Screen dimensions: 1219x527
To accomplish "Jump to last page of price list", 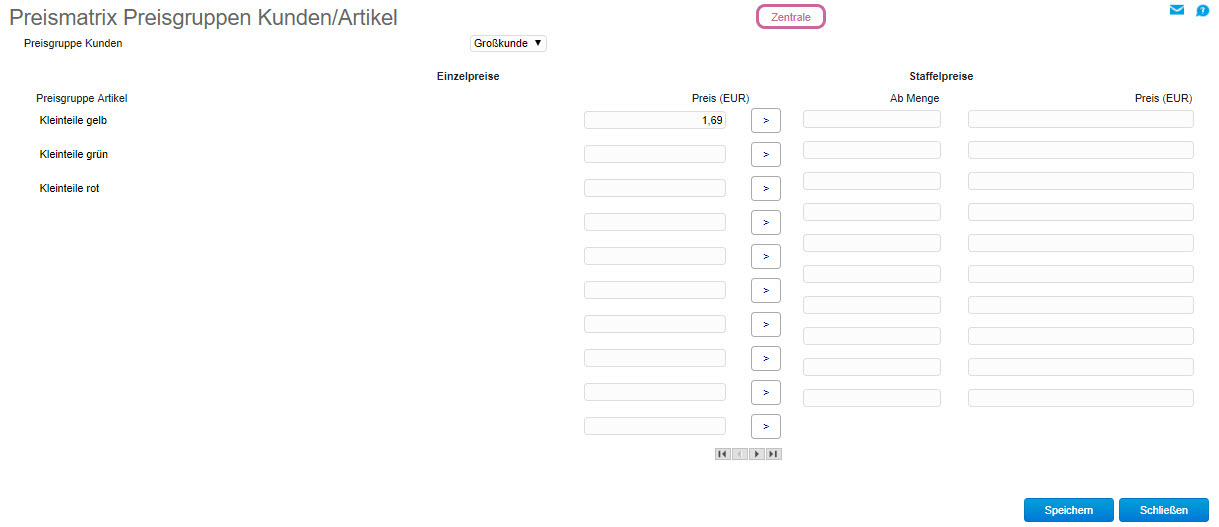I will coord(773,454).
